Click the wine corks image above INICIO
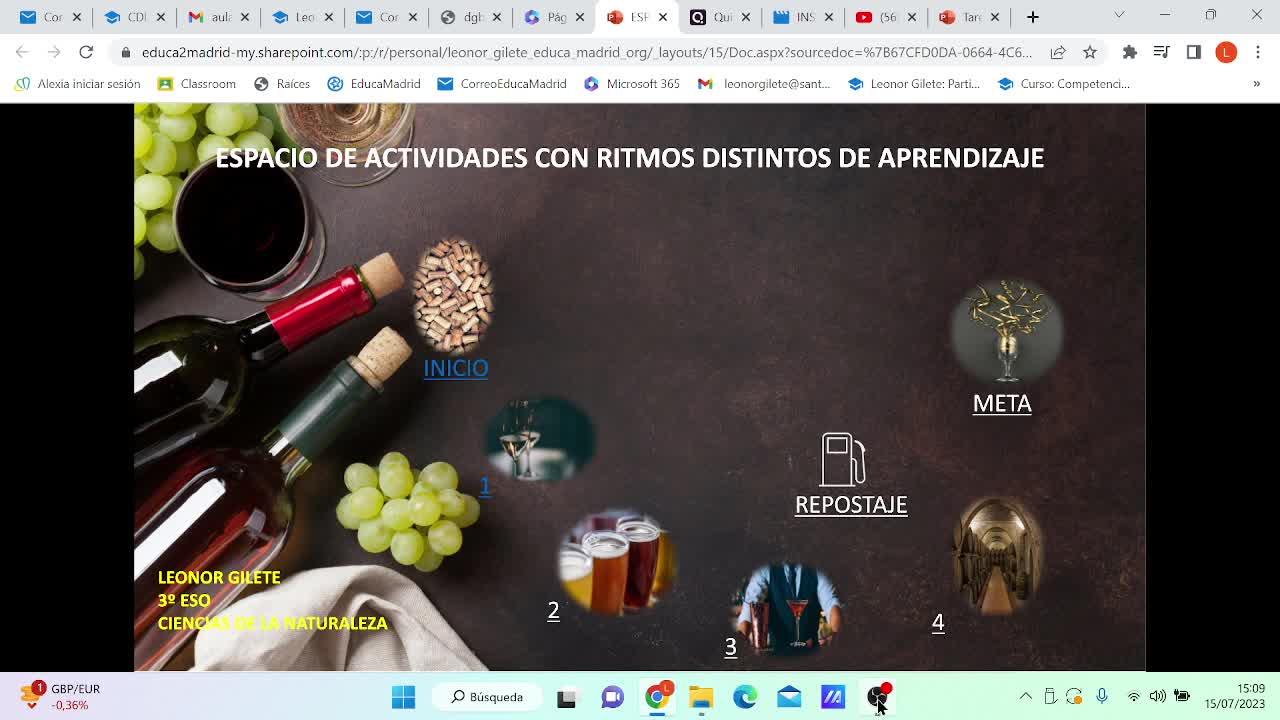The height and width of the screenshot is (720, 1280). (x=453, y=294)
